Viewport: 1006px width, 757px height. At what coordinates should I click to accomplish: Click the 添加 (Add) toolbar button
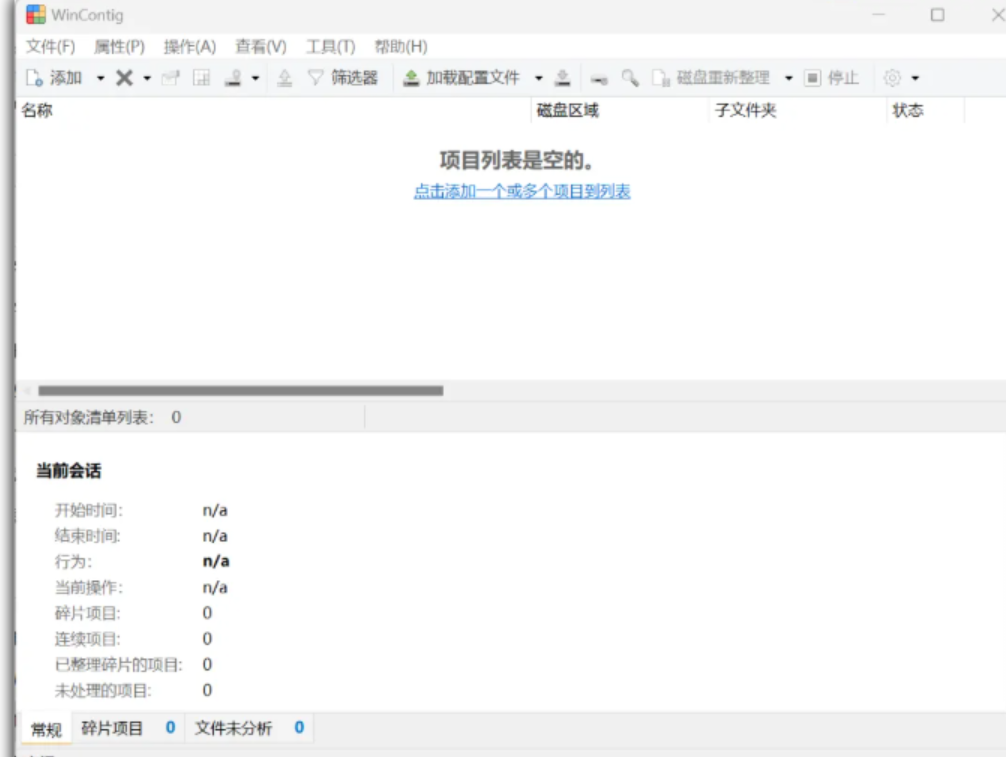click(x=54, y=78)
